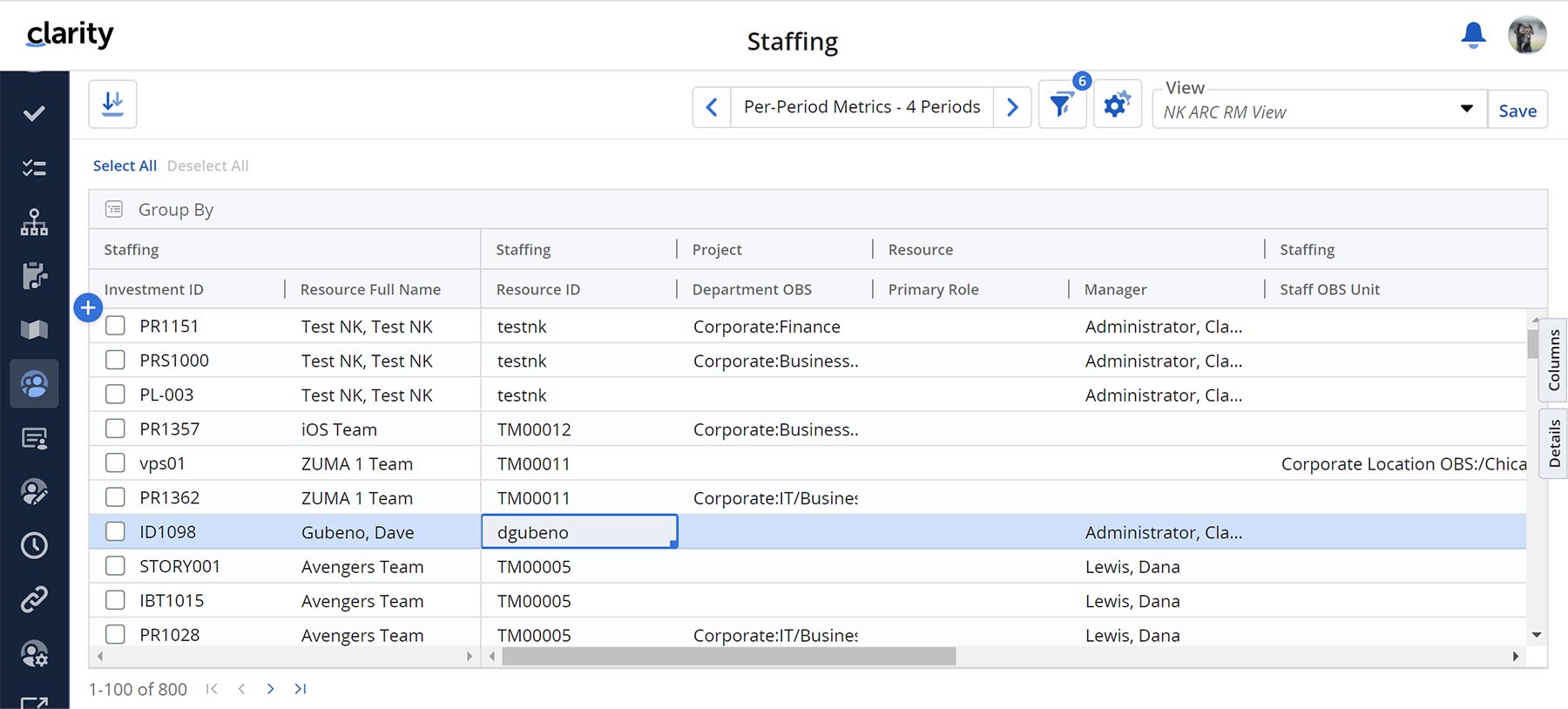The image size is (1568, 709).
Task: Click the Department OBS column header
Action: click(x=752, y=289)
